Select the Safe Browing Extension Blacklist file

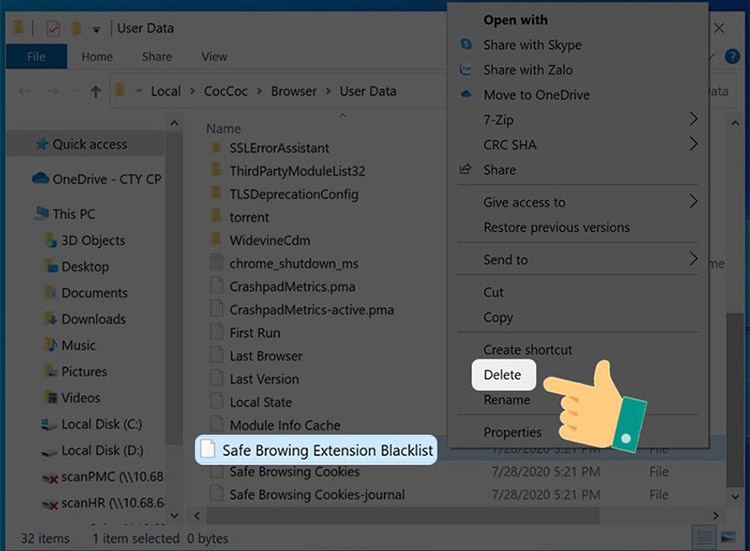coord(316,450)
